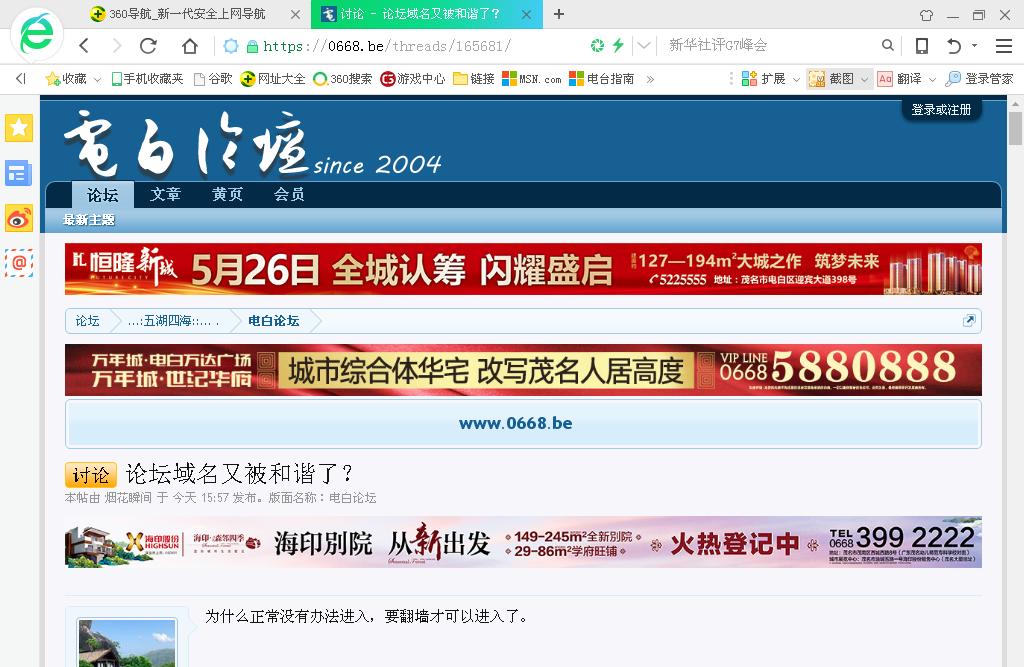Viewport: 1024px width, 667px height.
Task: Expand the address bar history dropdown
Action: coord(644,46)
